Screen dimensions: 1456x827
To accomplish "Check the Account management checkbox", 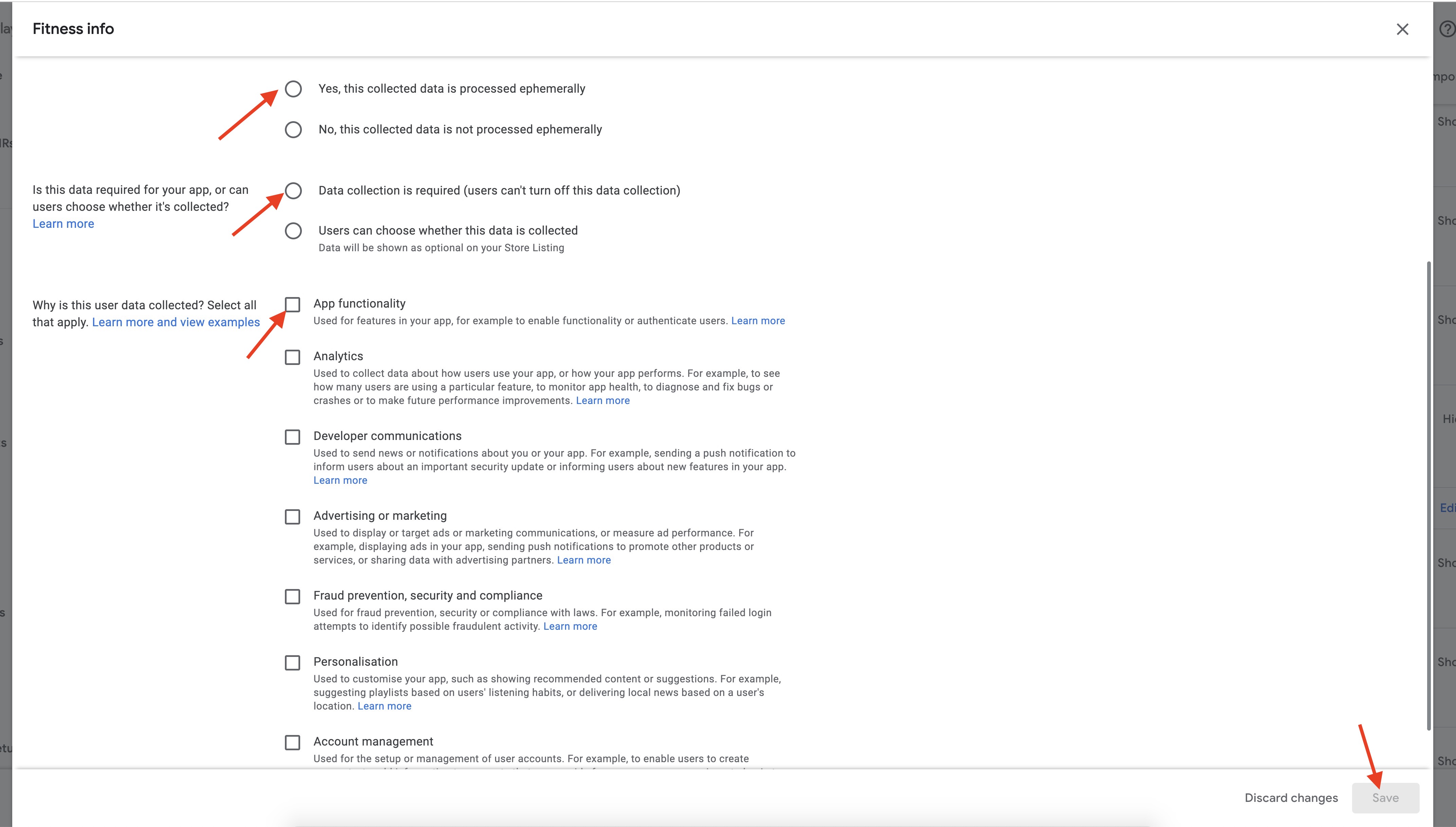I will [x=293, y=742].
